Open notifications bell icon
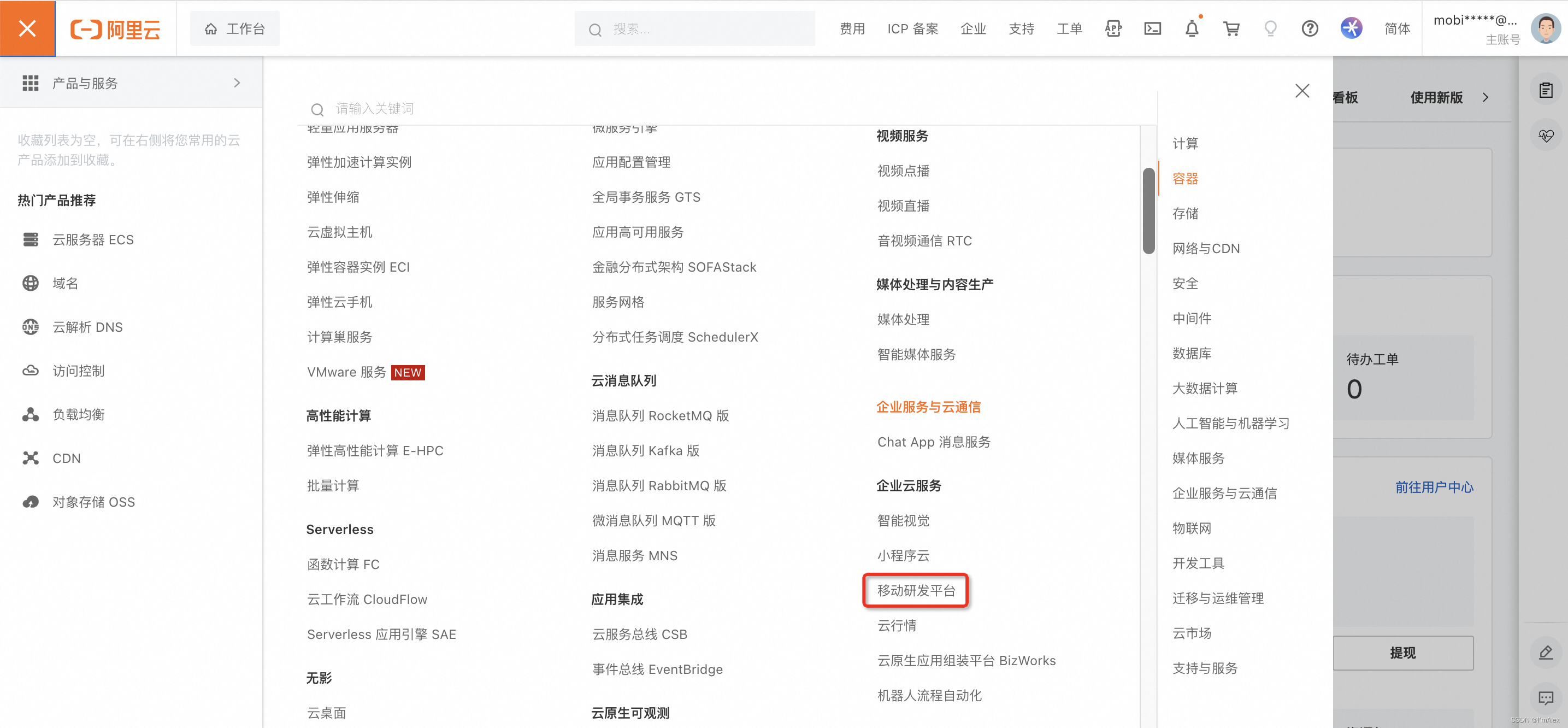This screenshot has height=728, width=1568. pyautogui.click(x=1192, y=28)
